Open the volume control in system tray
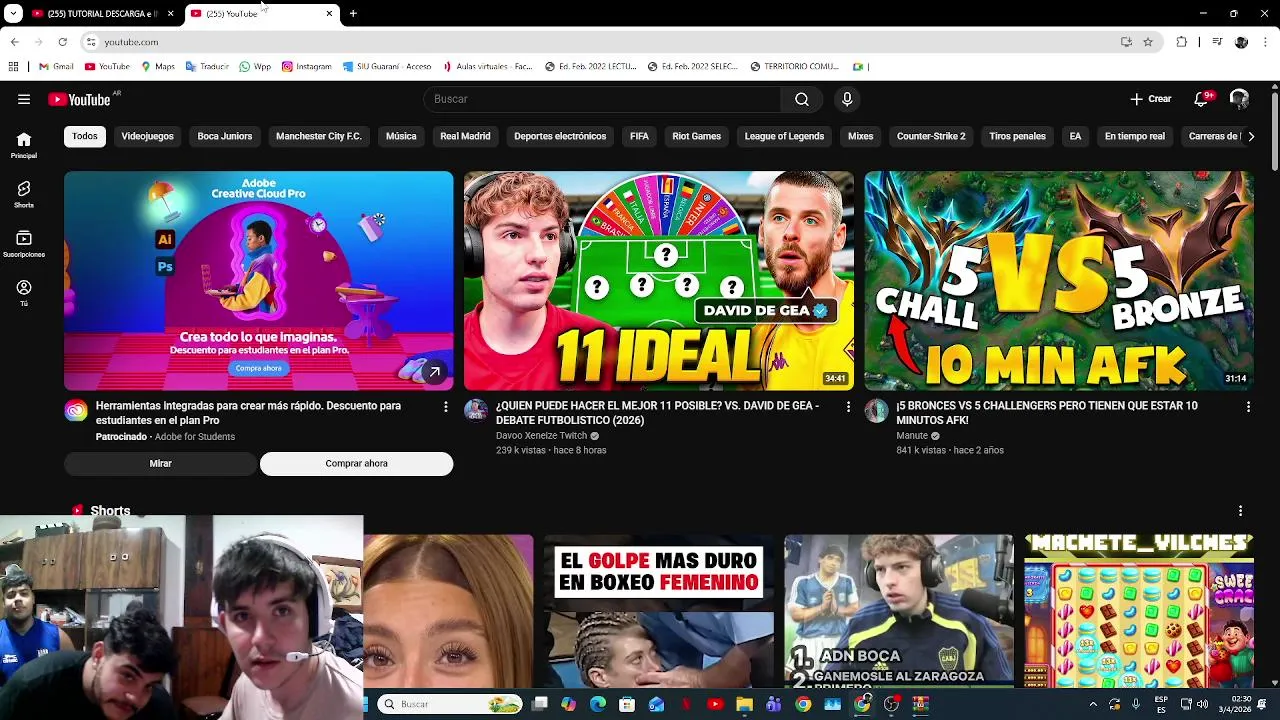The height and width of the screenshot is (720, 1280). (x=1202, y=704)
